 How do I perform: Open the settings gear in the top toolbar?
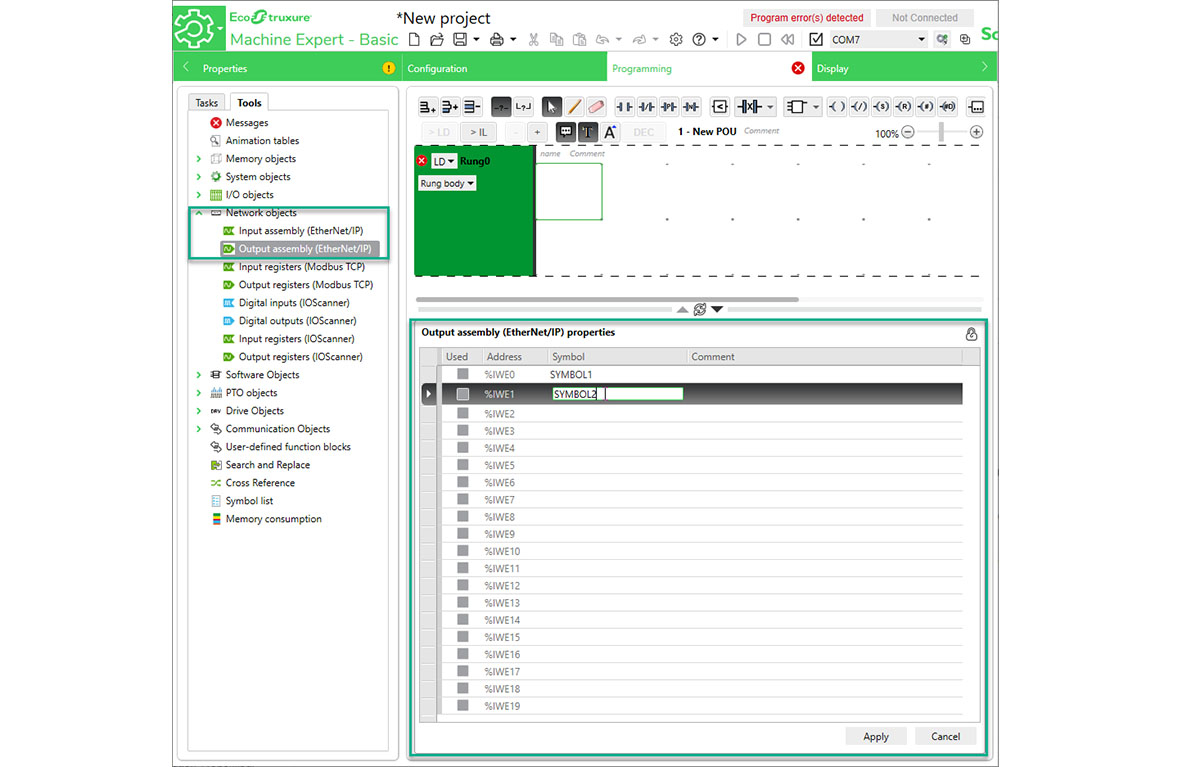[x=676, y=40]
